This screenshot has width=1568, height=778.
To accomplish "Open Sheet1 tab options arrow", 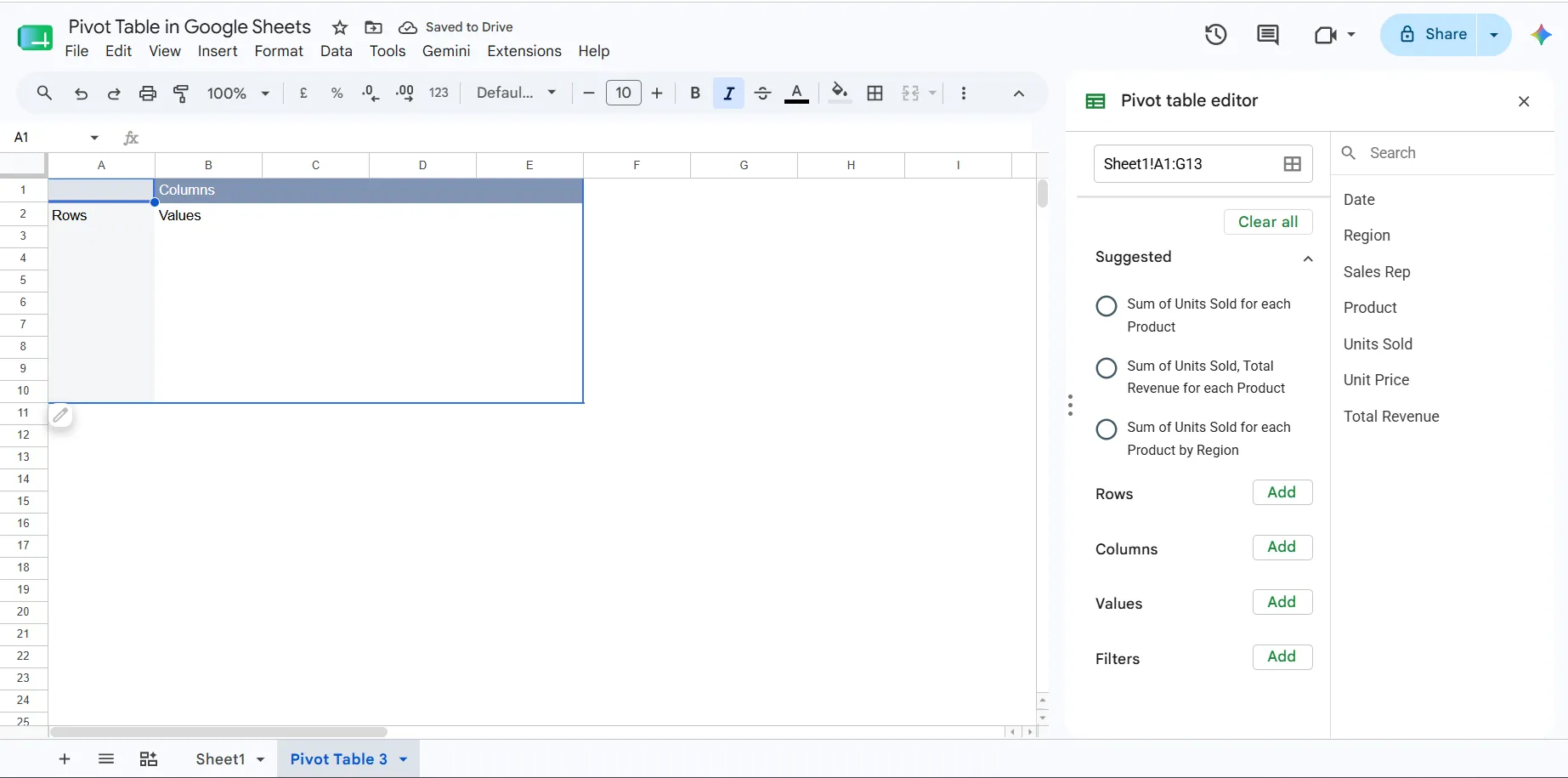I will [260, 759].
